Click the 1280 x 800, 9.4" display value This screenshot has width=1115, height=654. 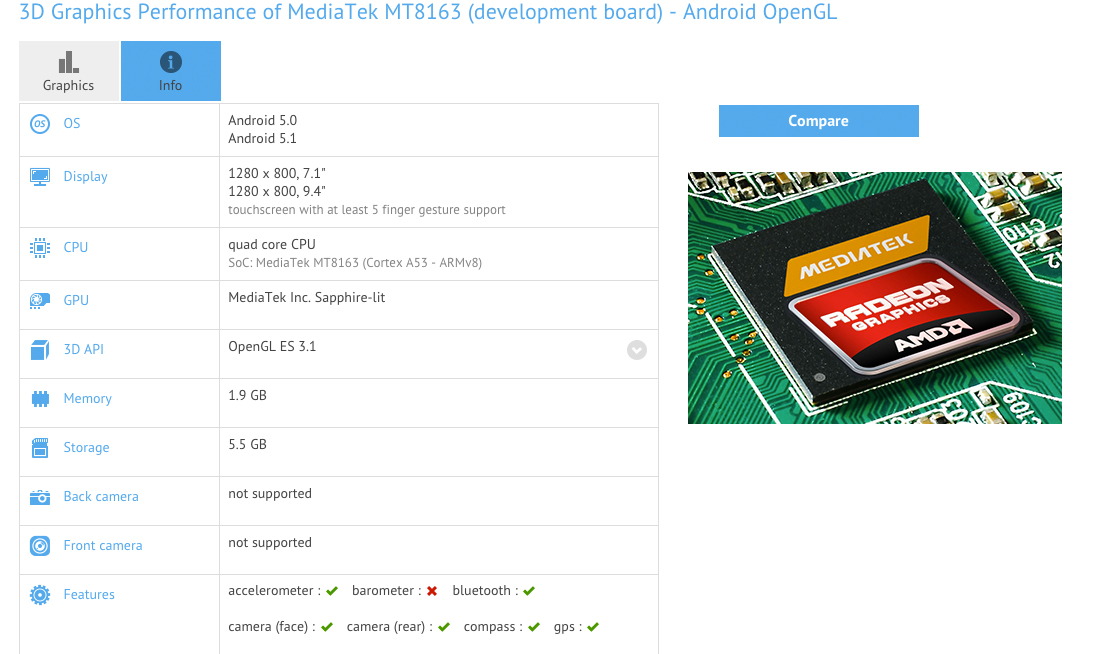[x=277, y=191]
